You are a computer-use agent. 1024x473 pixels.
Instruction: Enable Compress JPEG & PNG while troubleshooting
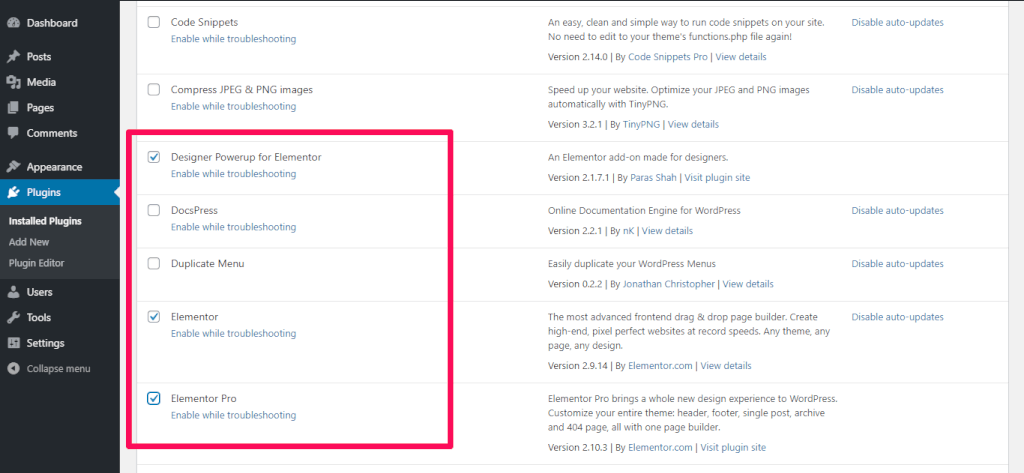[x=233, y=106]
